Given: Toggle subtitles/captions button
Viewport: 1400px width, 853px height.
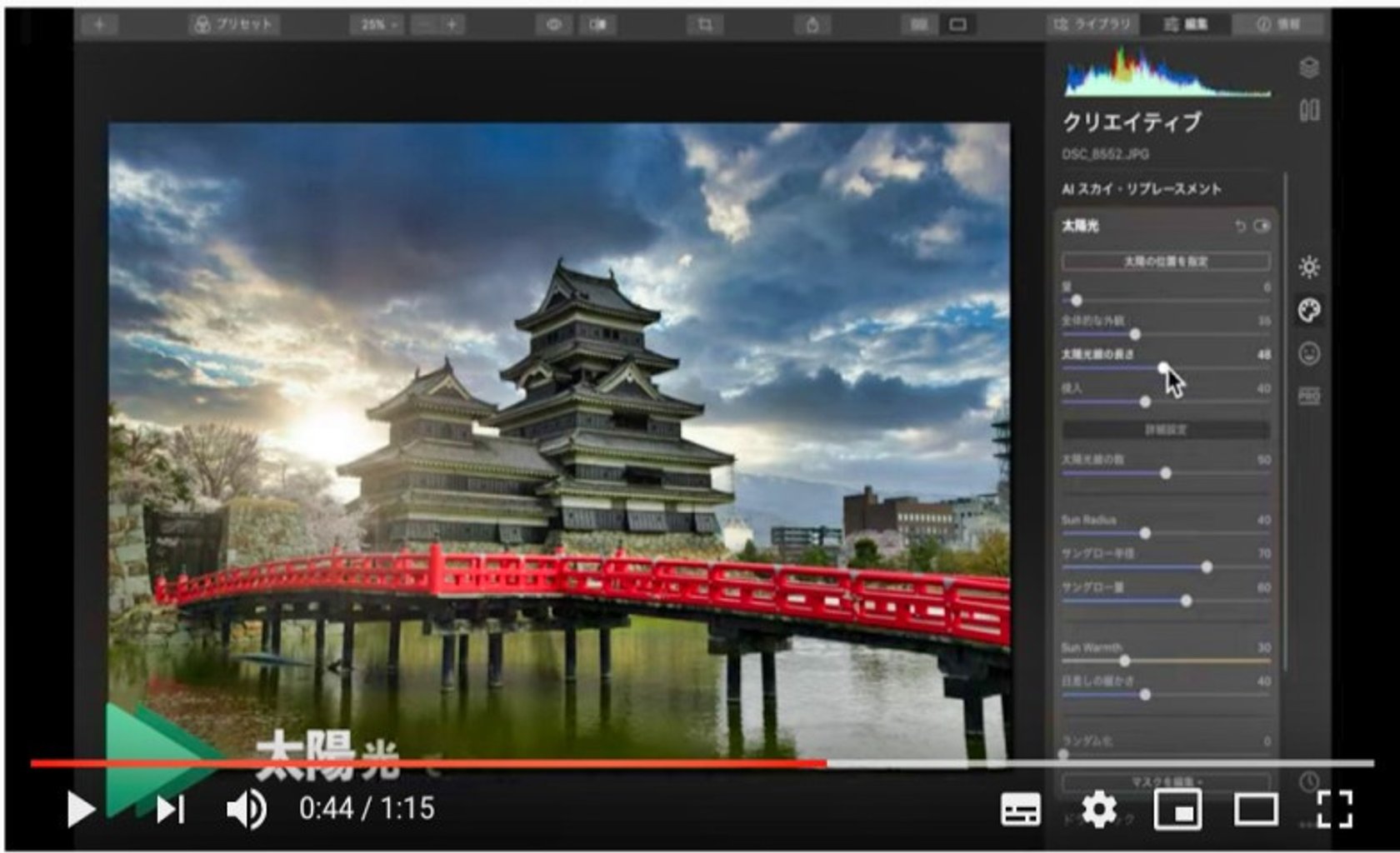Looking at the screenshot, I should (x=1021, y=810).
